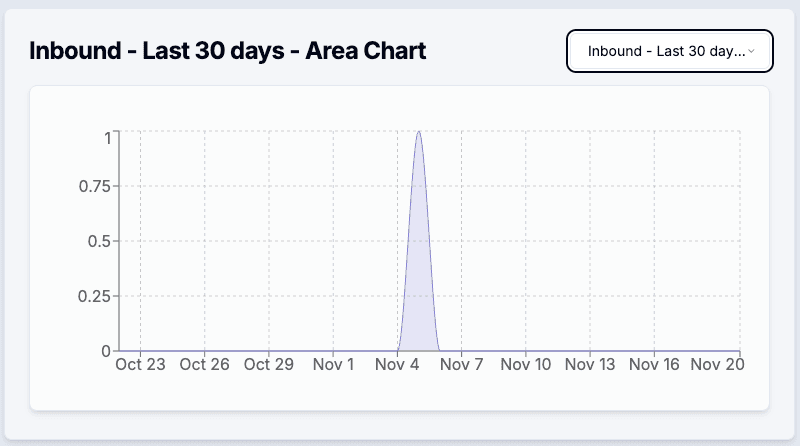Click the Inbound - Last 30 days - Area Chart heading
The image size is (800, 446).
(x=228, y=51)
